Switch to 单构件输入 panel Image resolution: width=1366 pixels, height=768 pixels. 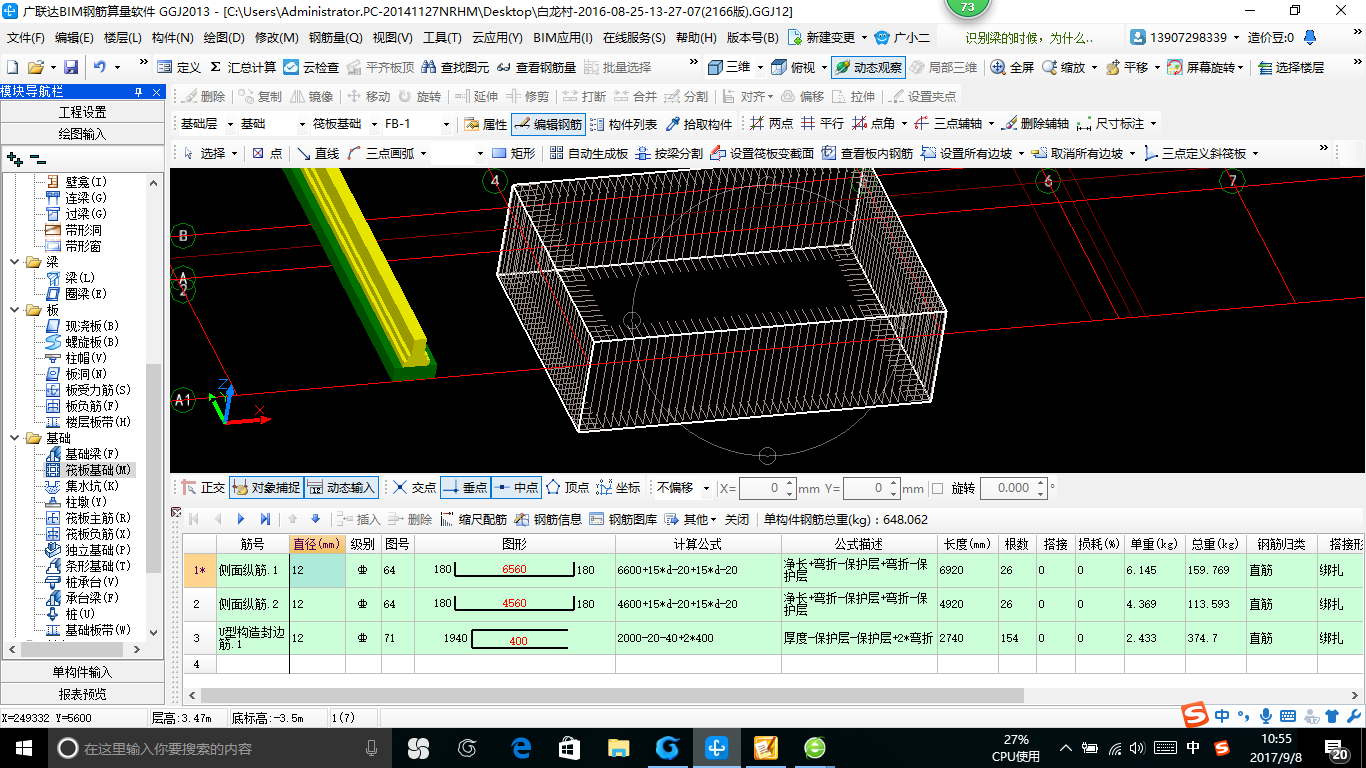click(82, 672)
